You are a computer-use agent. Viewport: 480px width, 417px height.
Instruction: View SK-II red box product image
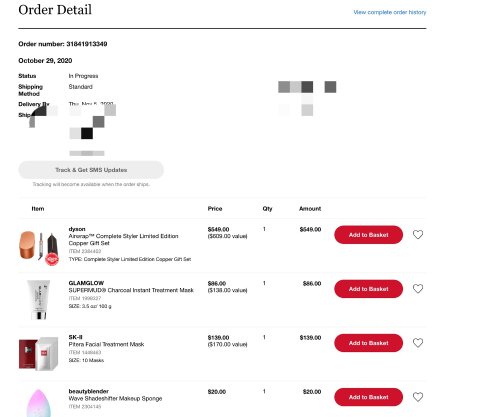point(39,353)
